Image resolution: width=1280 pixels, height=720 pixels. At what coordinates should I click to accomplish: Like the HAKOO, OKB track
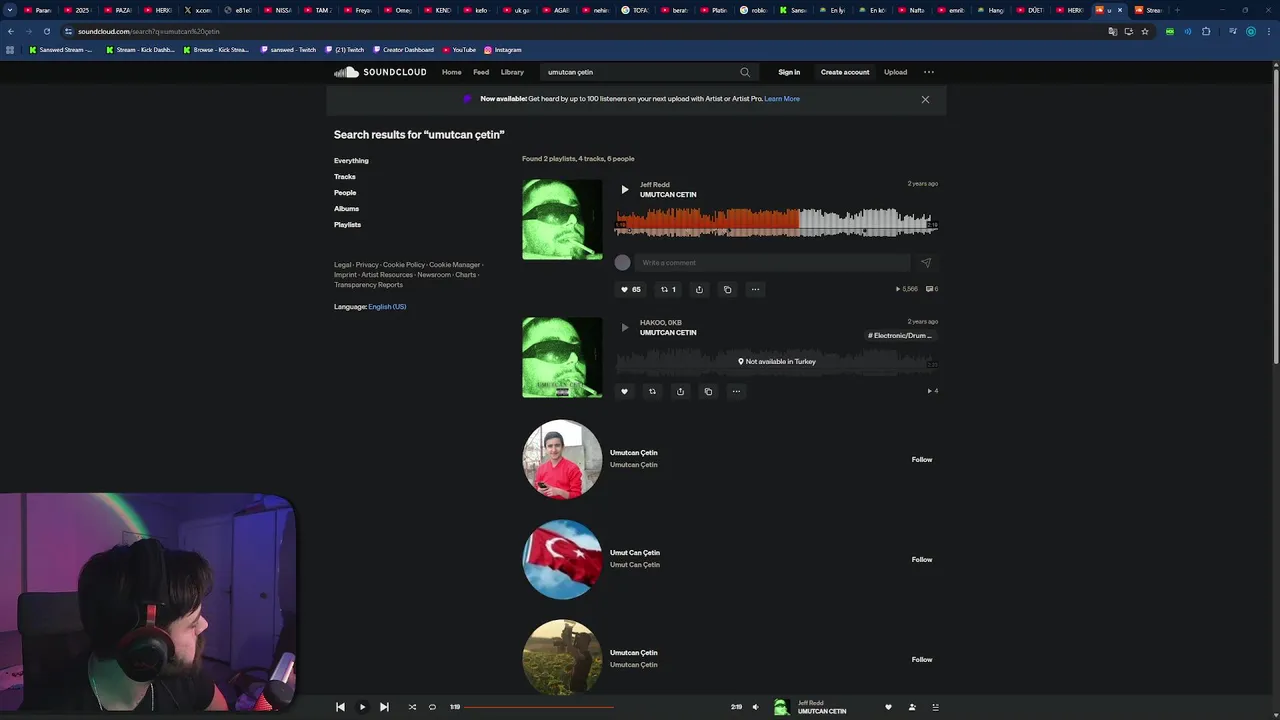(x=624, y=392)
